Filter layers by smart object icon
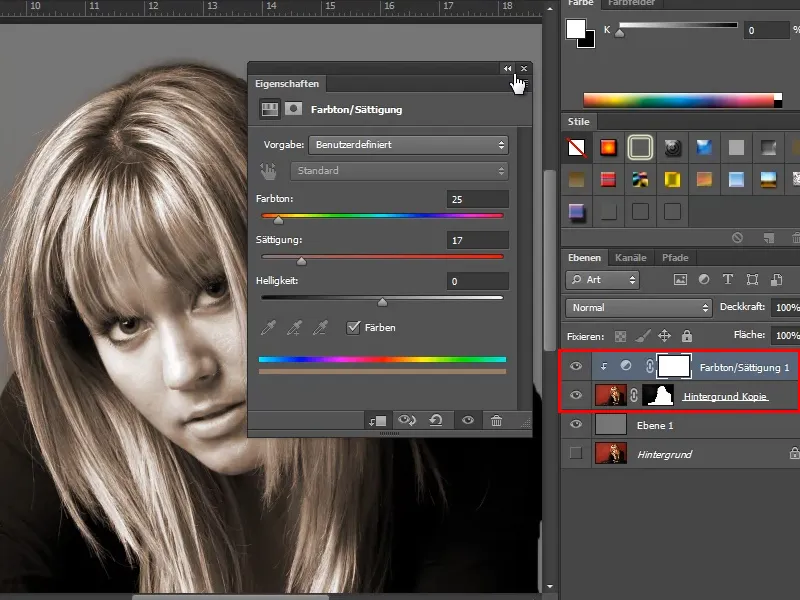 click(777, 279)
